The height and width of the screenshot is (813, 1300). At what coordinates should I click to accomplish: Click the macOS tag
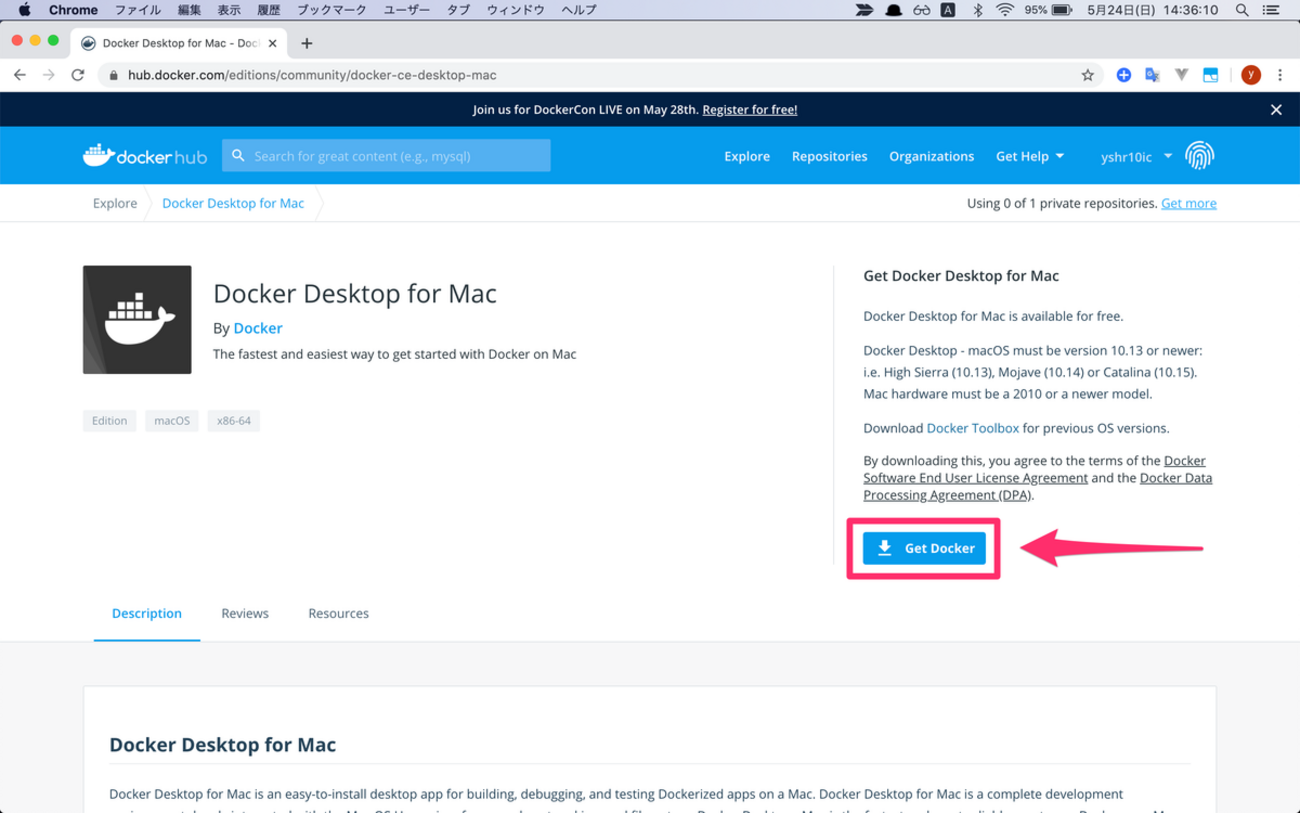click(x=172, y=421)
